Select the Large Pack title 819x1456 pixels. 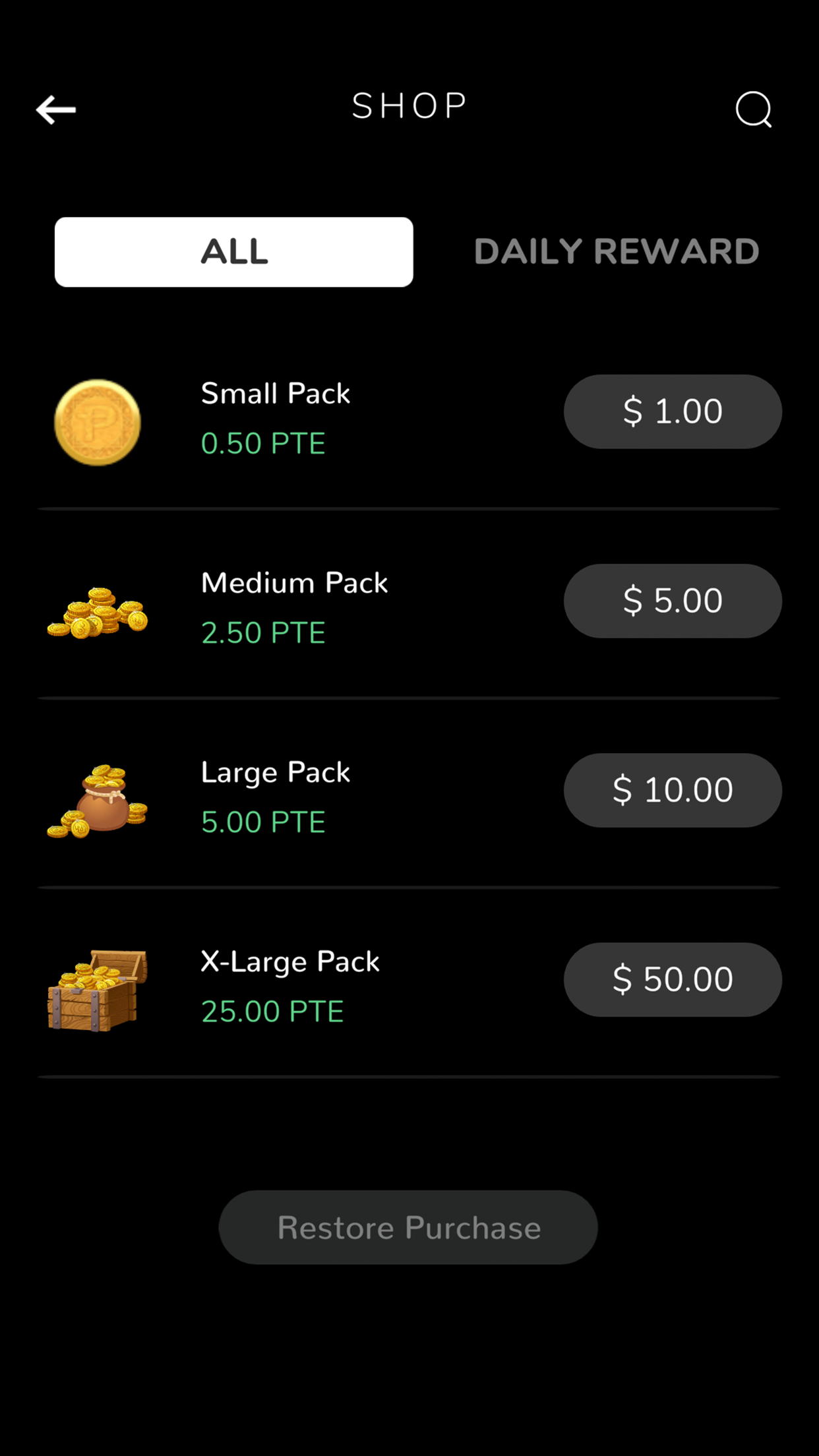tap(276, 773)
